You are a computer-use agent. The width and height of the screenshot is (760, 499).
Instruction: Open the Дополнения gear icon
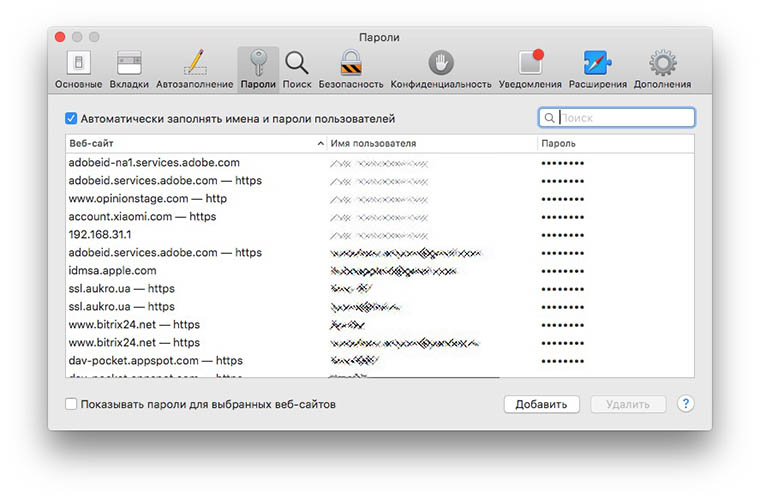(x=662, y=63)
